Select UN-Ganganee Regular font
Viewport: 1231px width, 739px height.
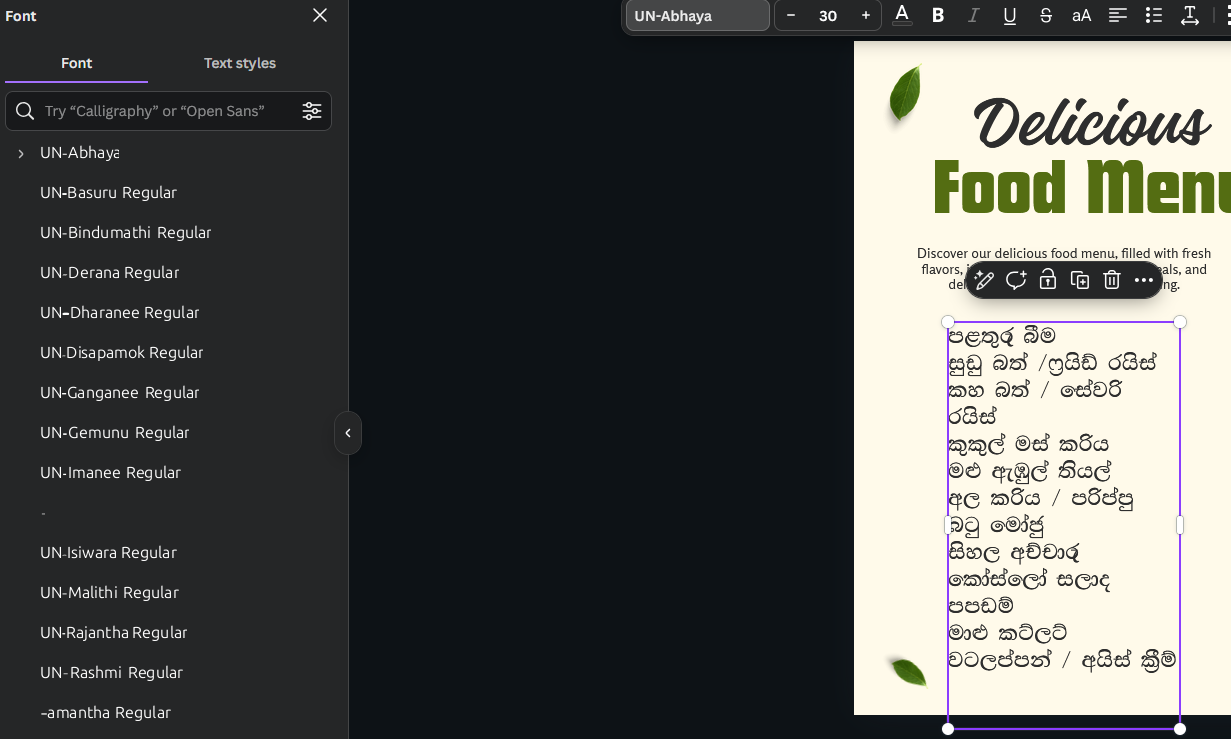120,393
